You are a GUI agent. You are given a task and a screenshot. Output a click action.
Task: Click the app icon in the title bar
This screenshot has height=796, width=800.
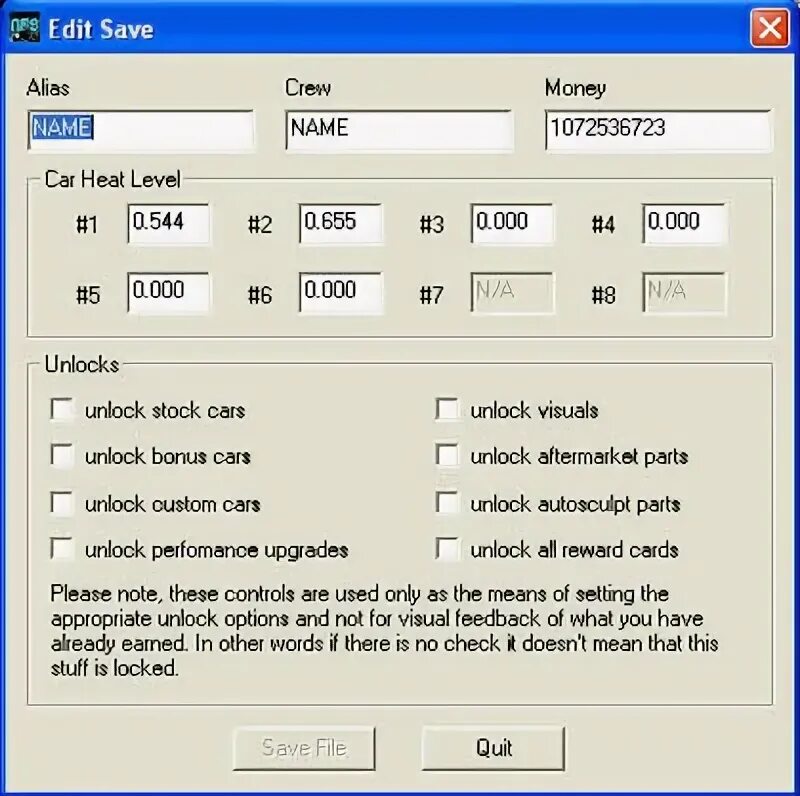(x=24, y=29)
